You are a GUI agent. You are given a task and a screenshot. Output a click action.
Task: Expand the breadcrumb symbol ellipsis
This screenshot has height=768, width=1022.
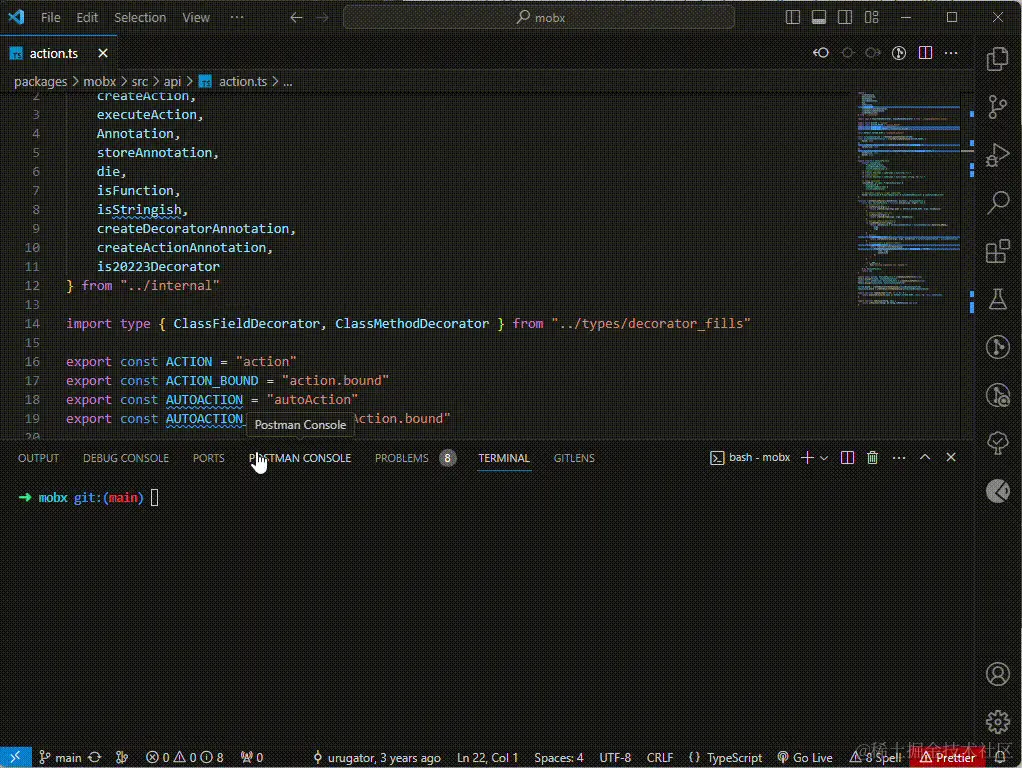tap(287, 81)
